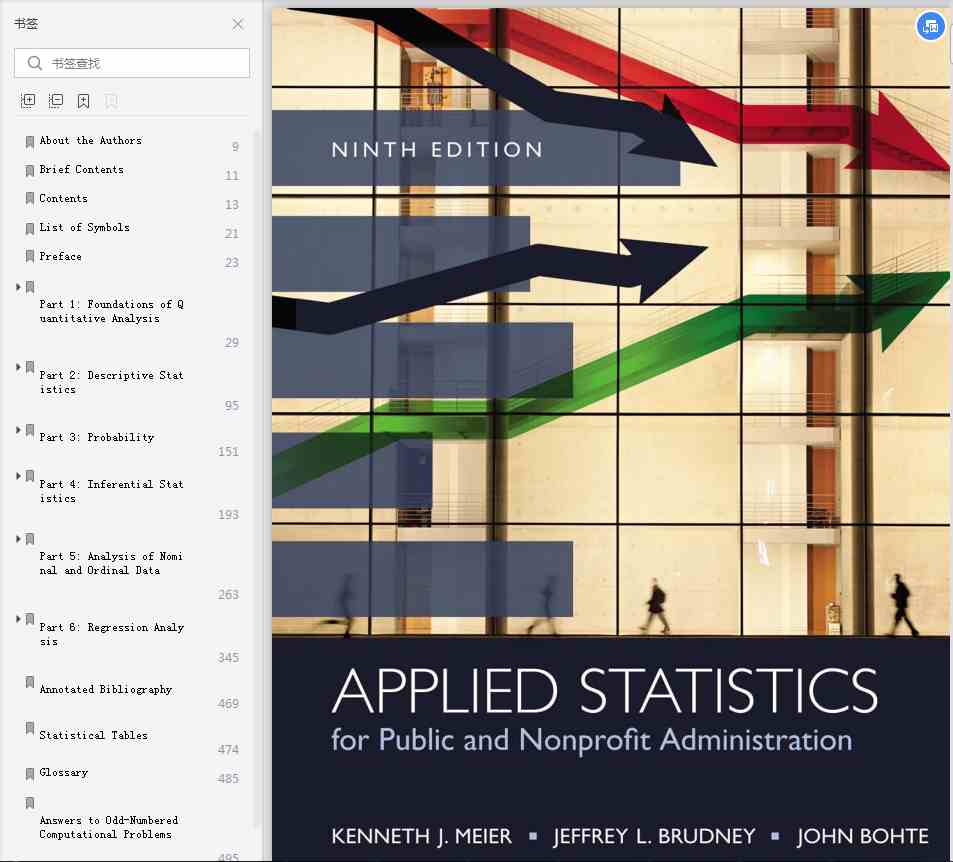Expand Part 2: Descriptive Statistics
The width and height of the screenshot is (953, 862).
pyautogui.click(x=18, y=367)
